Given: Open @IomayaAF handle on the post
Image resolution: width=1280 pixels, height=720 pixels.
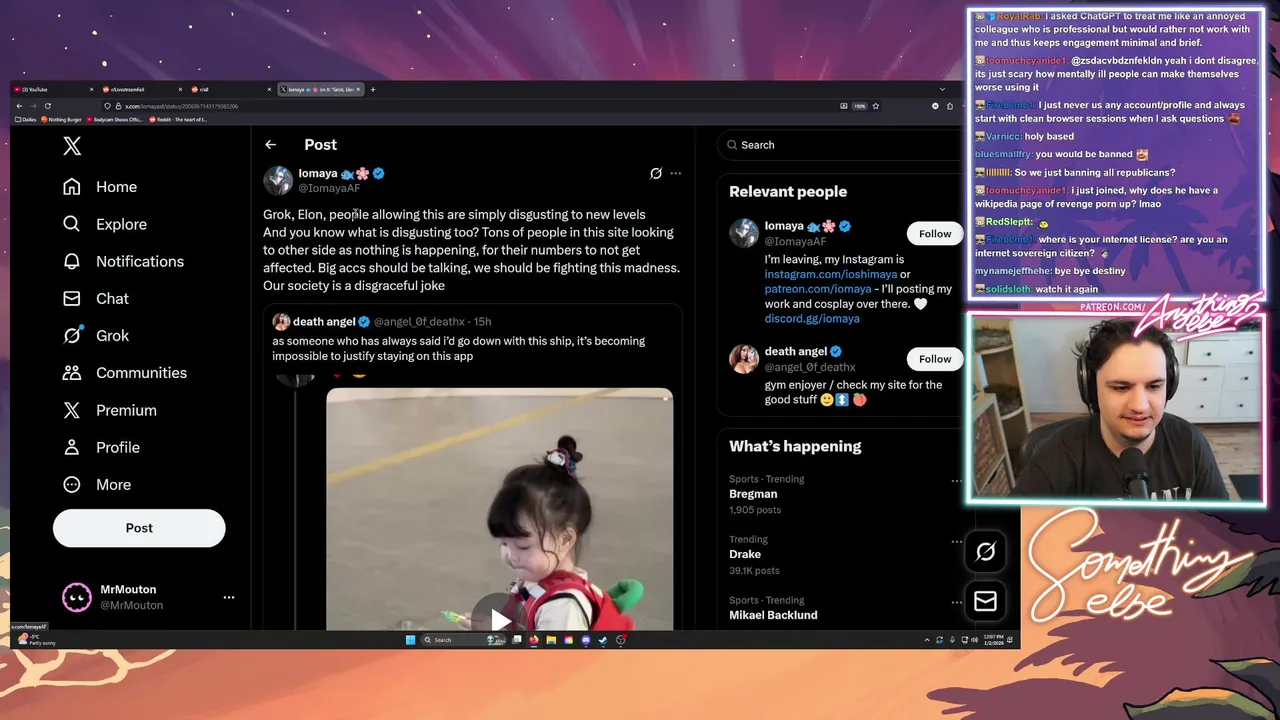Looking at the screenshot, I should [329, 188].
